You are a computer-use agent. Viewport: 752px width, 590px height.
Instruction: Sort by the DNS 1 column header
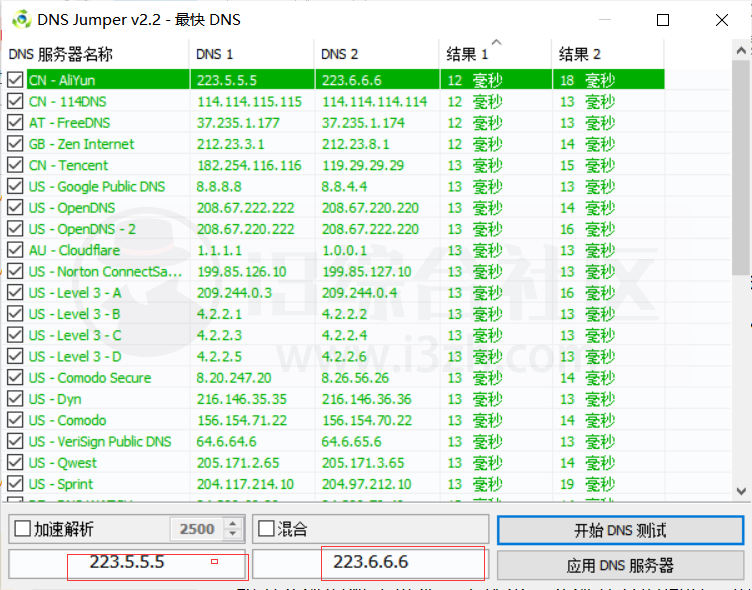252,54
